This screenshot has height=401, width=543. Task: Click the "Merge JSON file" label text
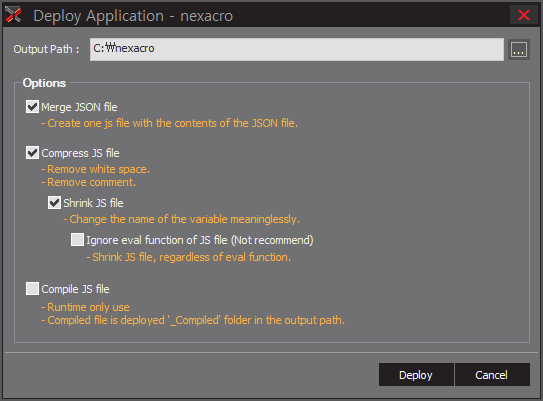click(79, 107)
